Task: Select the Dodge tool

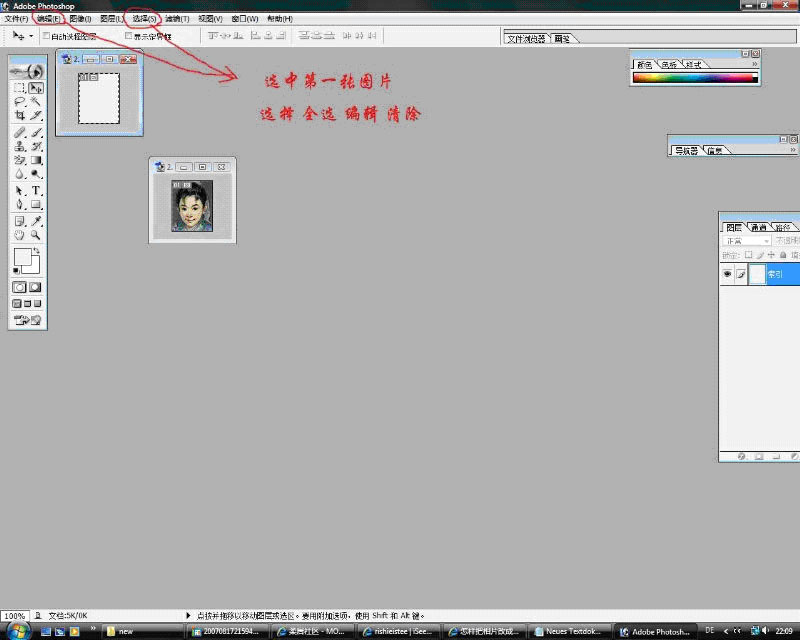Action: [x=36, y=174]
